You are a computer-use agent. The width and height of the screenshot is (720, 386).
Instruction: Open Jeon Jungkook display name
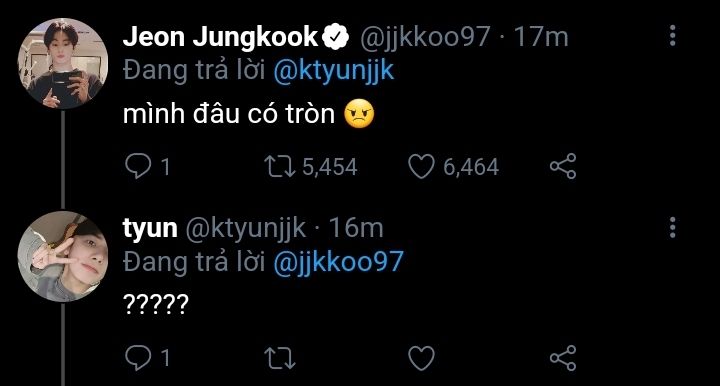point(220,37)
